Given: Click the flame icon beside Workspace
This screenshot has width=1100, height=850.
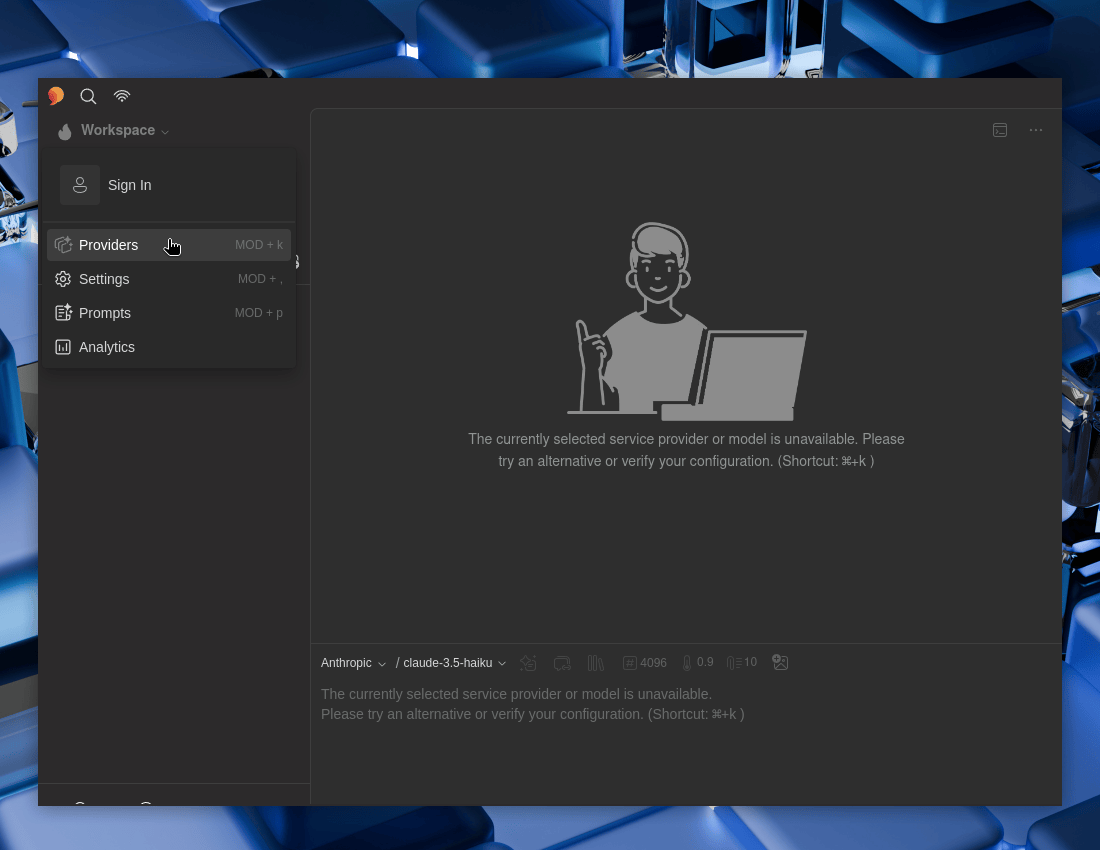Looking at the screenshot, I should [64, 131].
